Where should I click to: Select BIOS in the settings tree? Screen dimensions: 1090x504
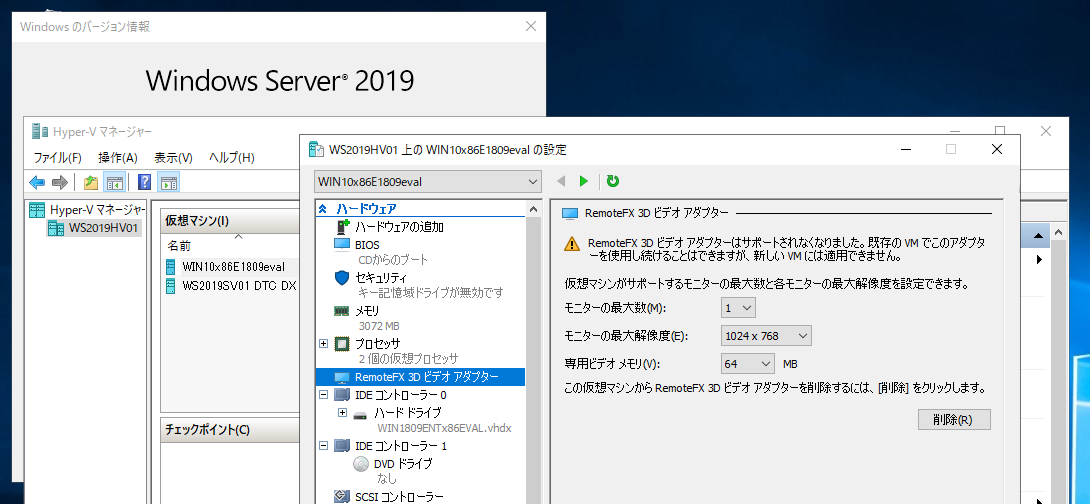tap(367, 245)
